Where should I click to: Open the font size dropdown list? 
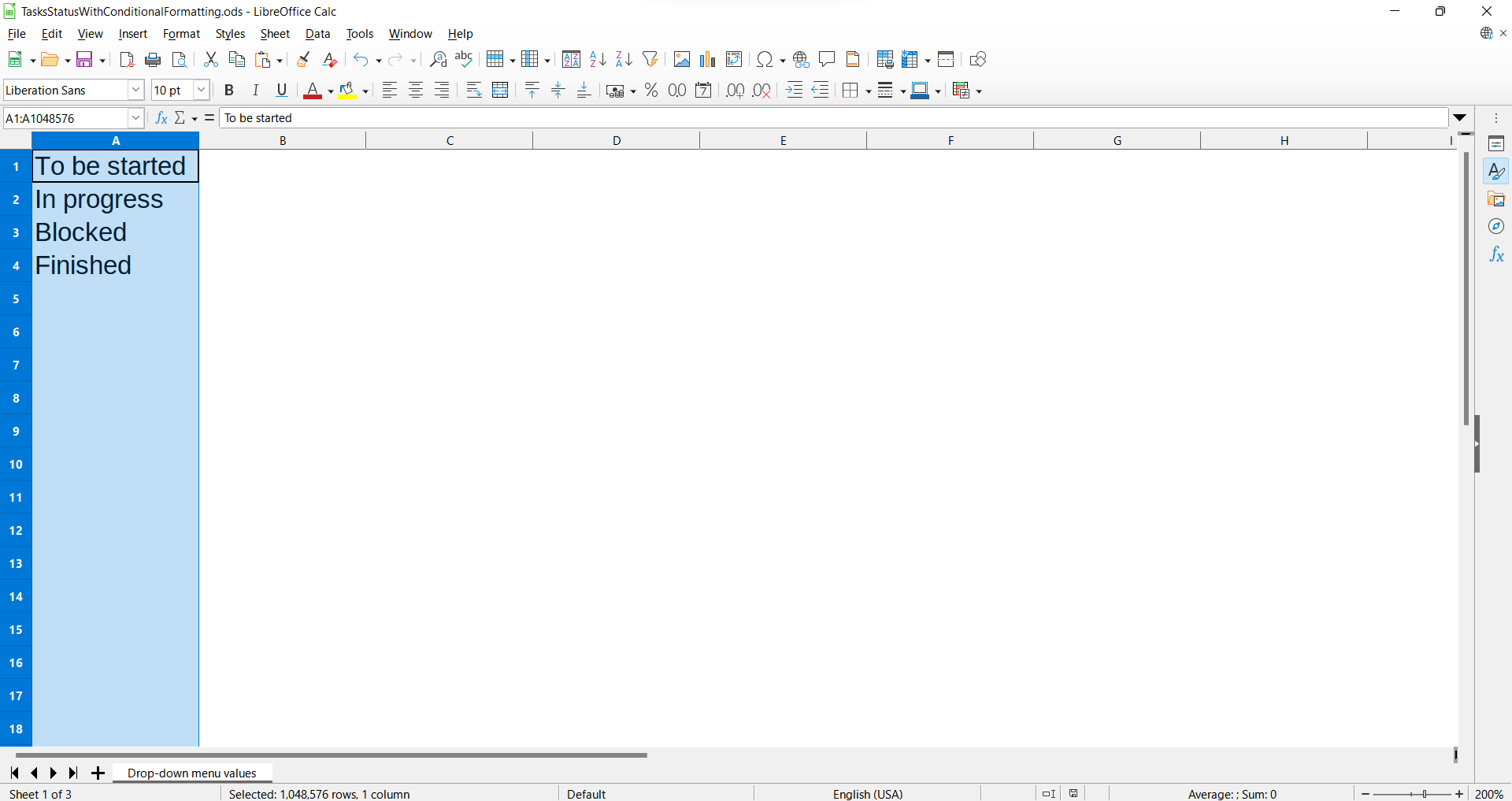pos(201,91)
